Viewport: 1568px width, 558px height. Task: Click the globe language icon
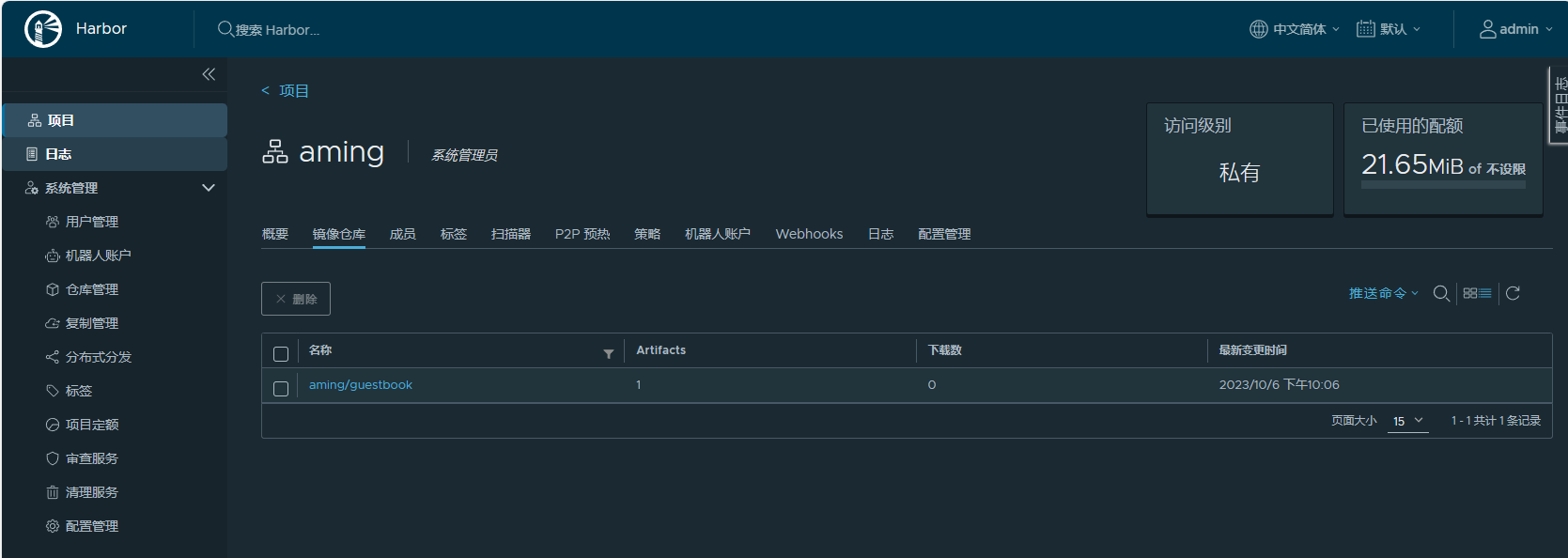coord(1259,29)
